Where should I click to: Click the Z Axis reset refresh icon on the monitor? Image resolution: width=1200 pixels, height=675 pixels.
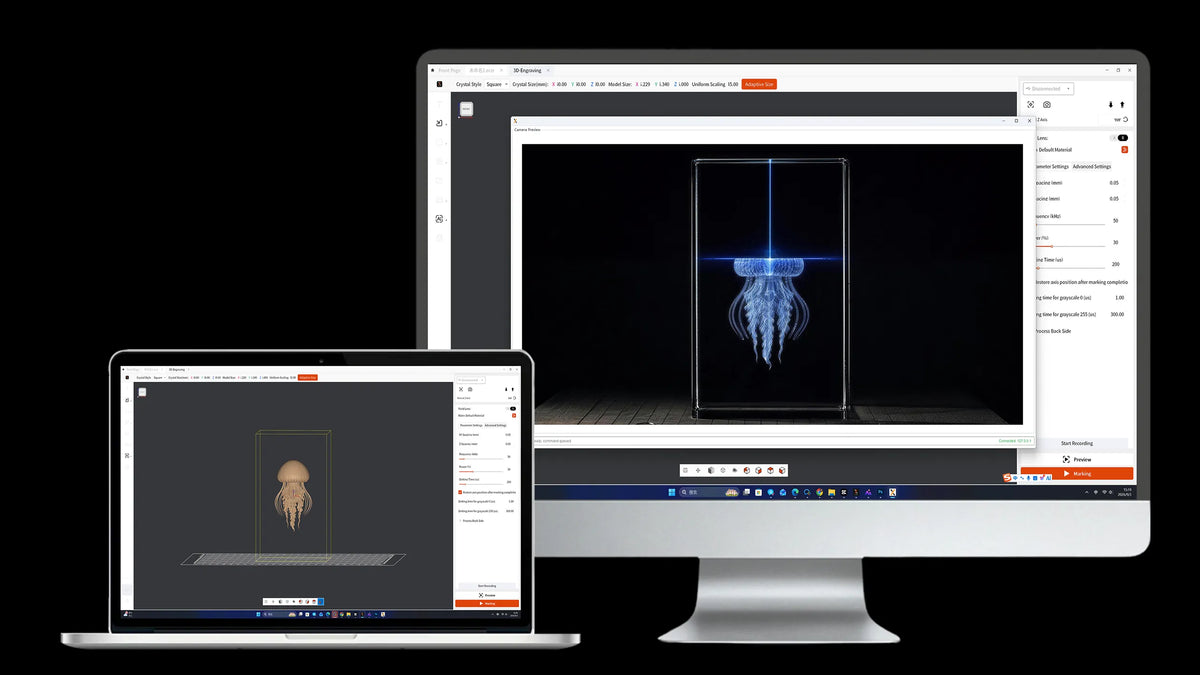click(x=1125, y=119)
